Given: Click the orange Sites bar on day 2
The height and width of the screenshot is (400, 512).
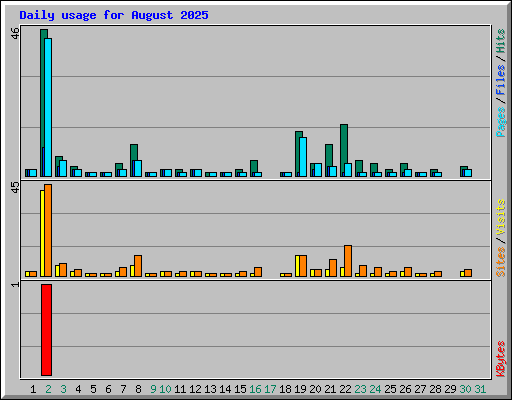Looking at the screenshot, I should [48, 230].
